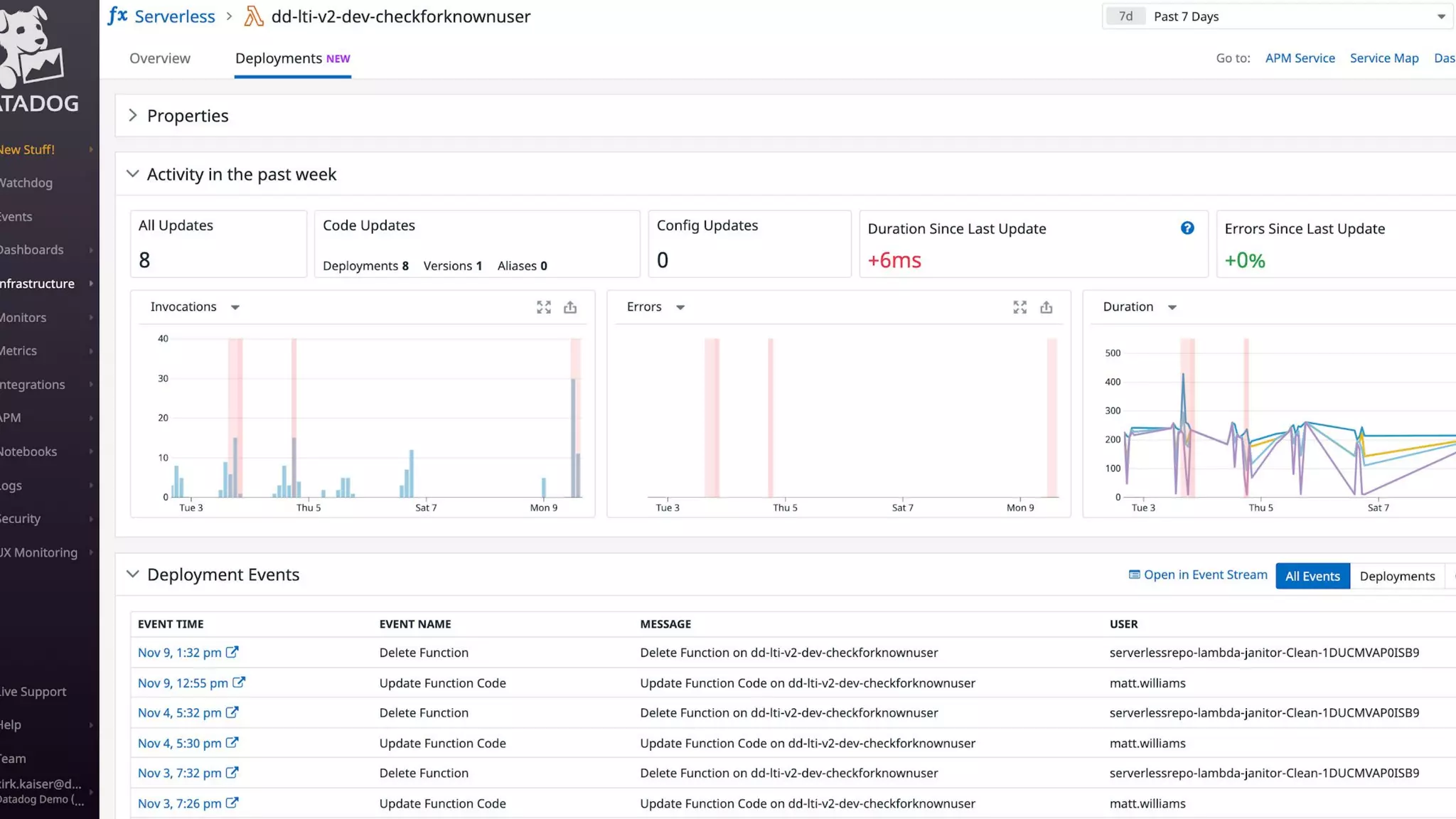The image size is (1456, 819).
Task: Select the Deployments NEW tab
Action: (293, 58)
